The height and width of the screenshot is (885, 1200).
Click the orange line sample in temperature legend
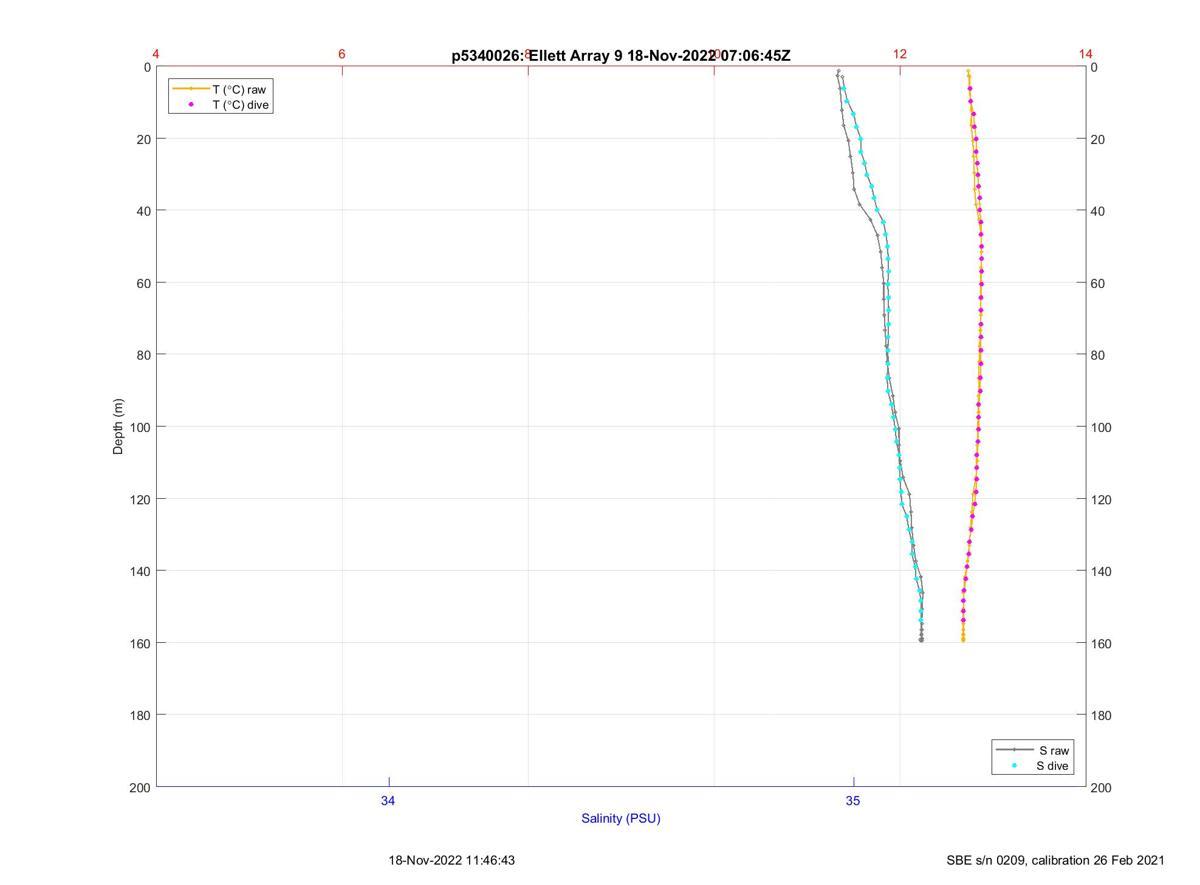pos(191,89)
